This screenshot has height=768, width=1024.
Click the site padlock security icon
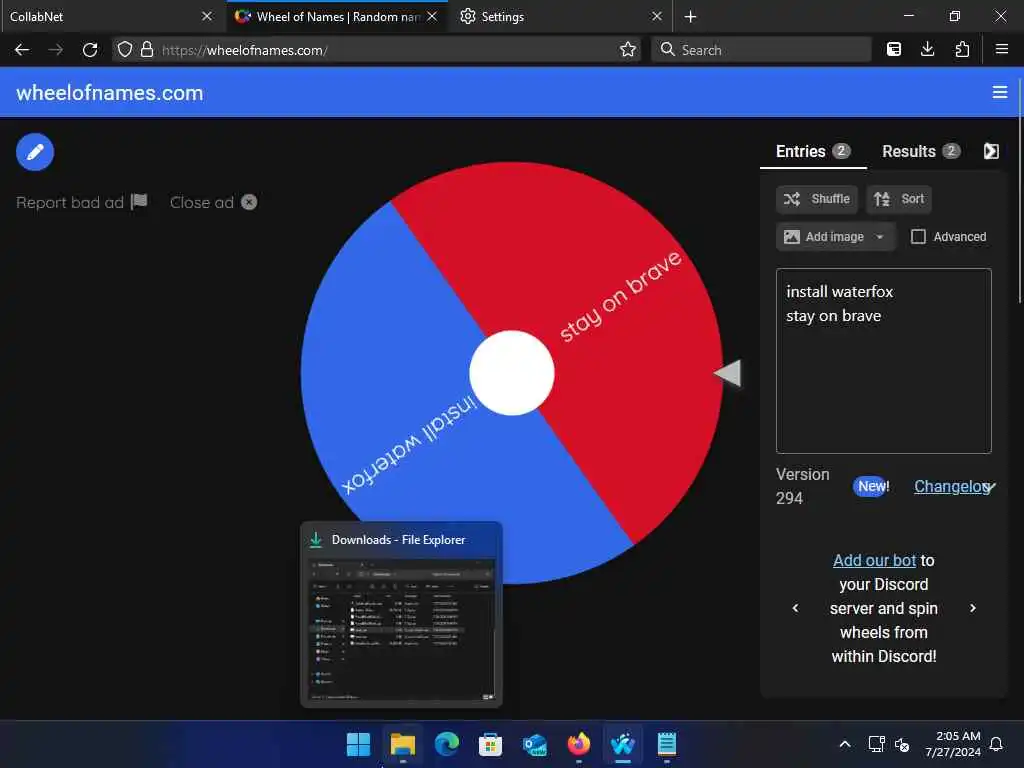(147, 50)
